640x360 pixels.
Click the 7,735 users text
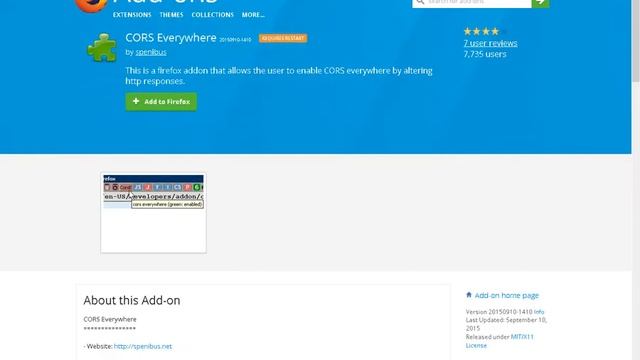pyautogui.click(x=484, y=54)
